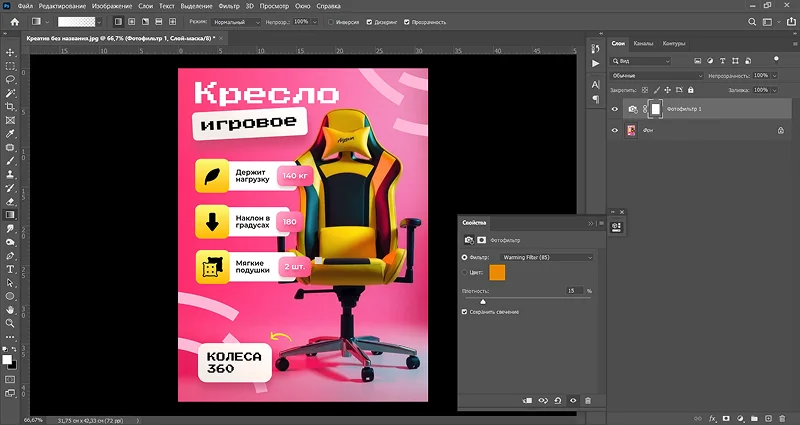Uncheck the Дизеринг checkbox

(369, 22)
